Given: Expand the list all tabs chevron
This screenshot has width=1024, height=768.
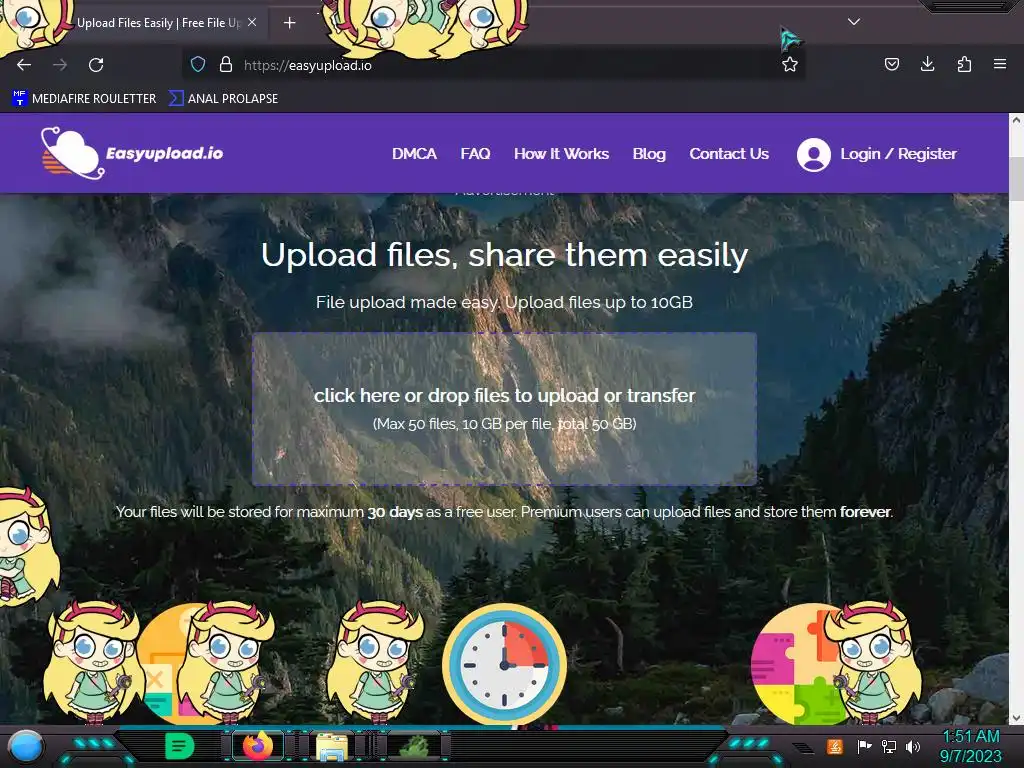Looking at the screenshot, I should [x=854, y=22].
